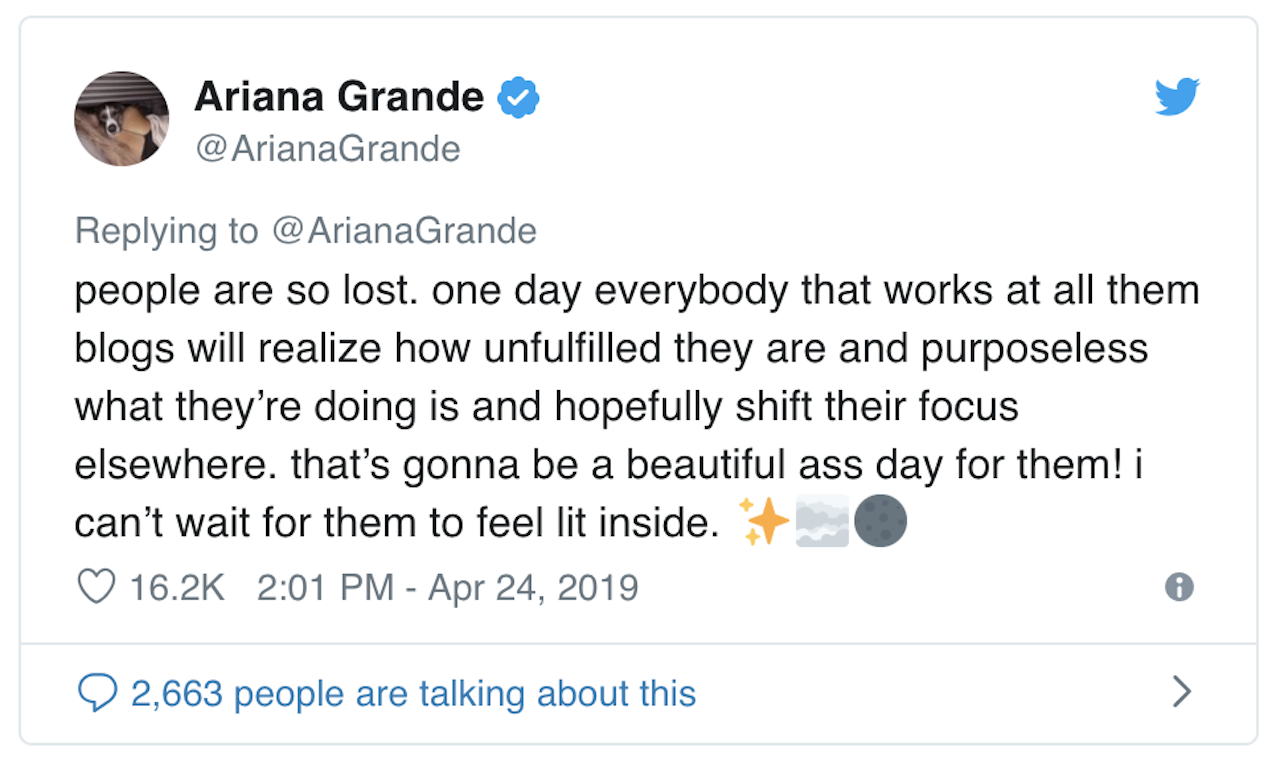Click the 2:01 PM tweet timestamp

[325, 587]
